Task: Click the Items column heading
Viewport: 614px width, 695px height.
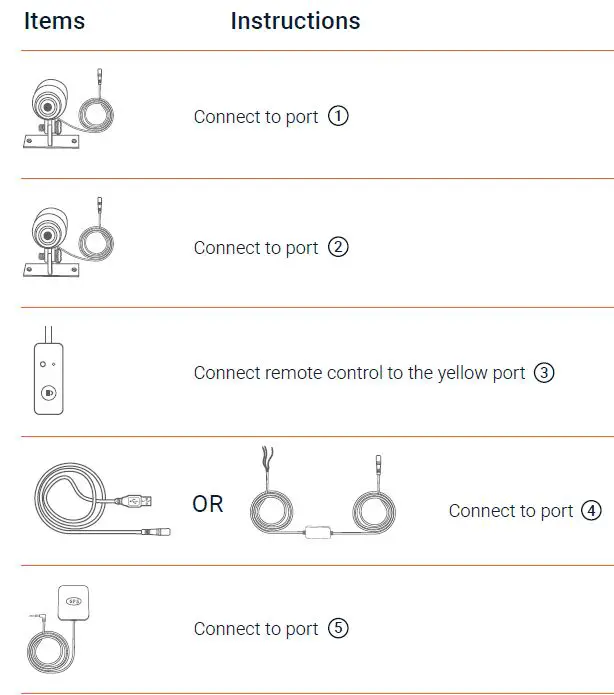Action: click(x=55, y=21)
